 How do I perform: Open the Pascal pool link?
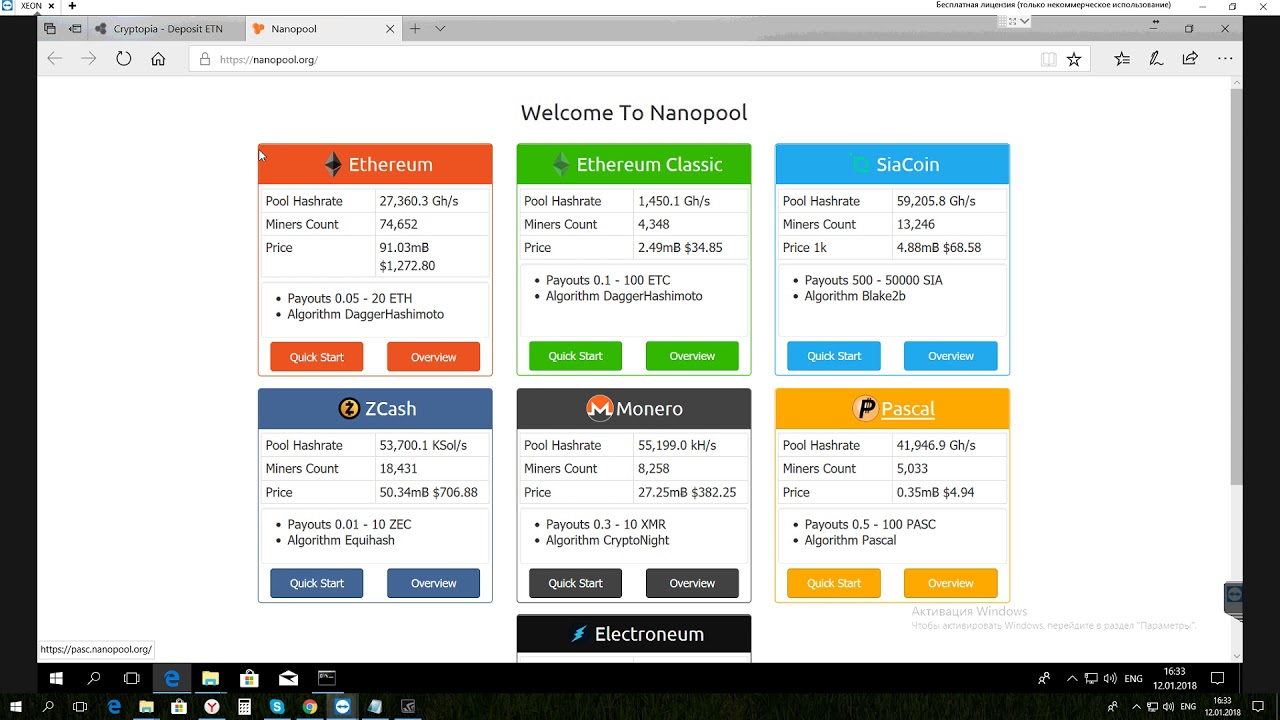[x=907, y=409]
